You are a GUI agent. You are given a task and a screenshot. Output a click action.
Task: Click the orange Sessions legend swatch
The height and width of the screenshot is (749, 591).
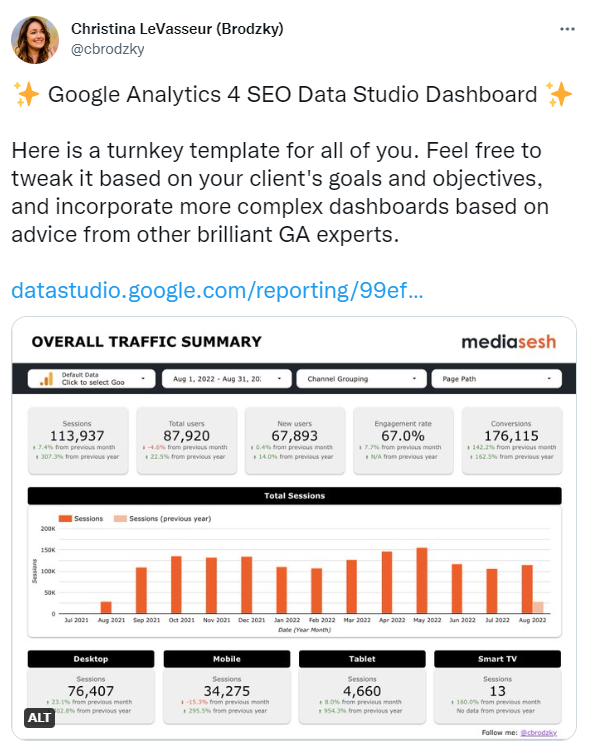pyautogui.click(x=65, y=519)
